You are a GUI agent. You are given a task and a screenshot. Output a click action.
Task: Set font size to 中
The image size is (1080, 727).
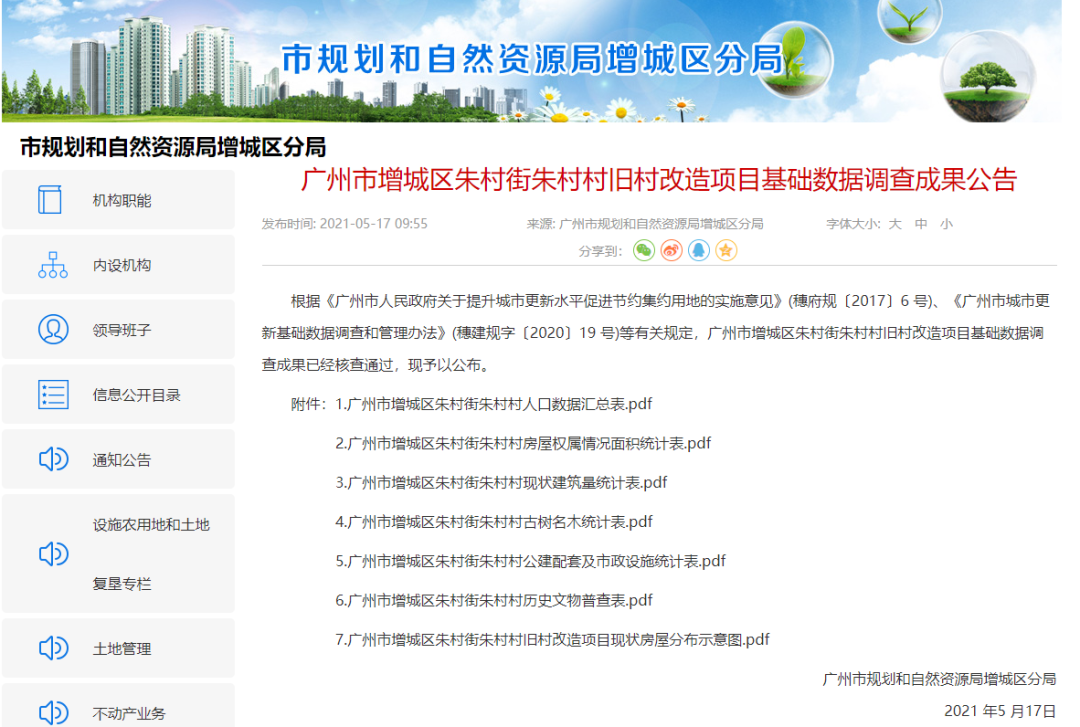click(x=921, y=224)
